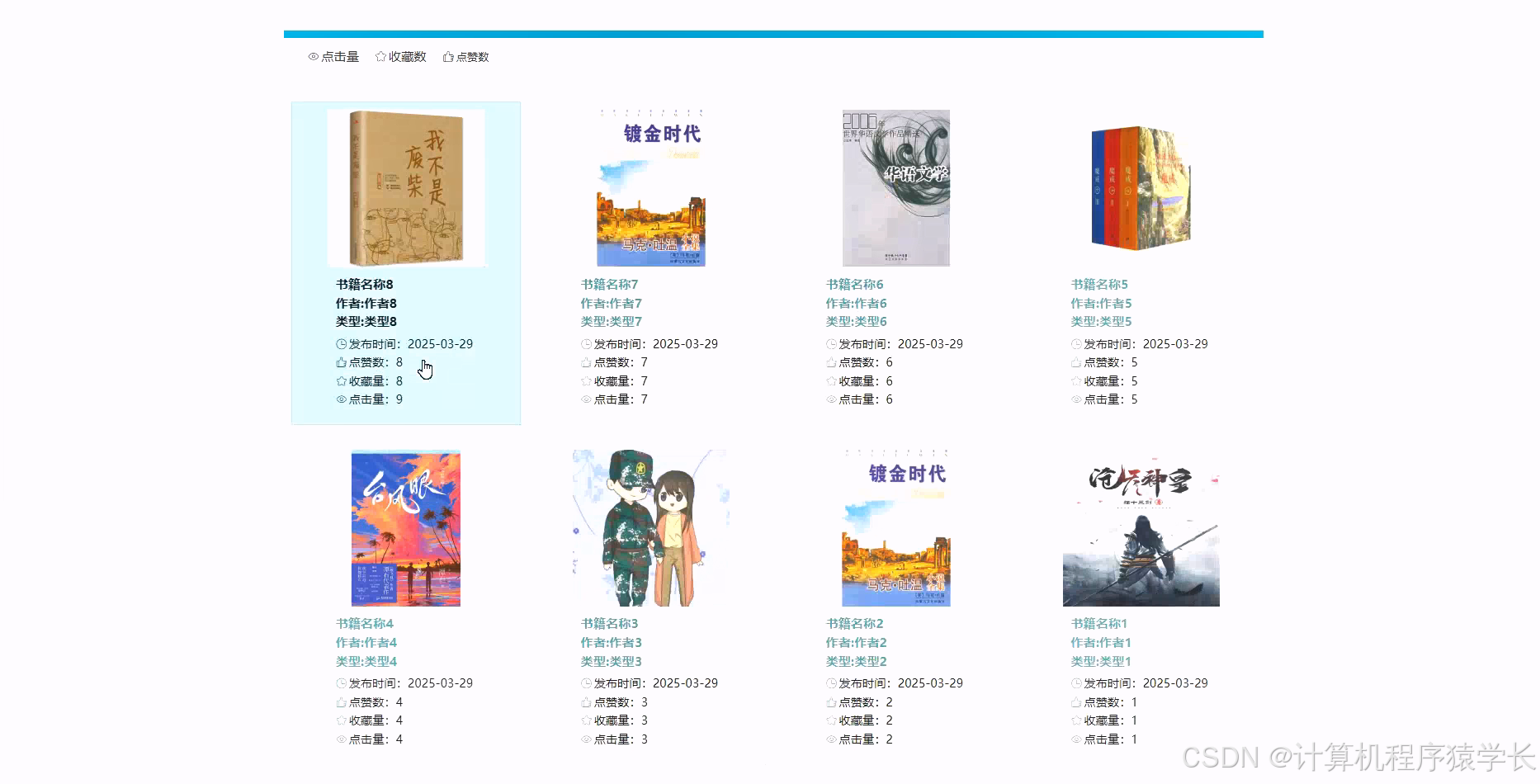Open the 华语文学 cover of 书籍名称6
The height and width of the screenshot is (784, 1540).
click(896, 188)
